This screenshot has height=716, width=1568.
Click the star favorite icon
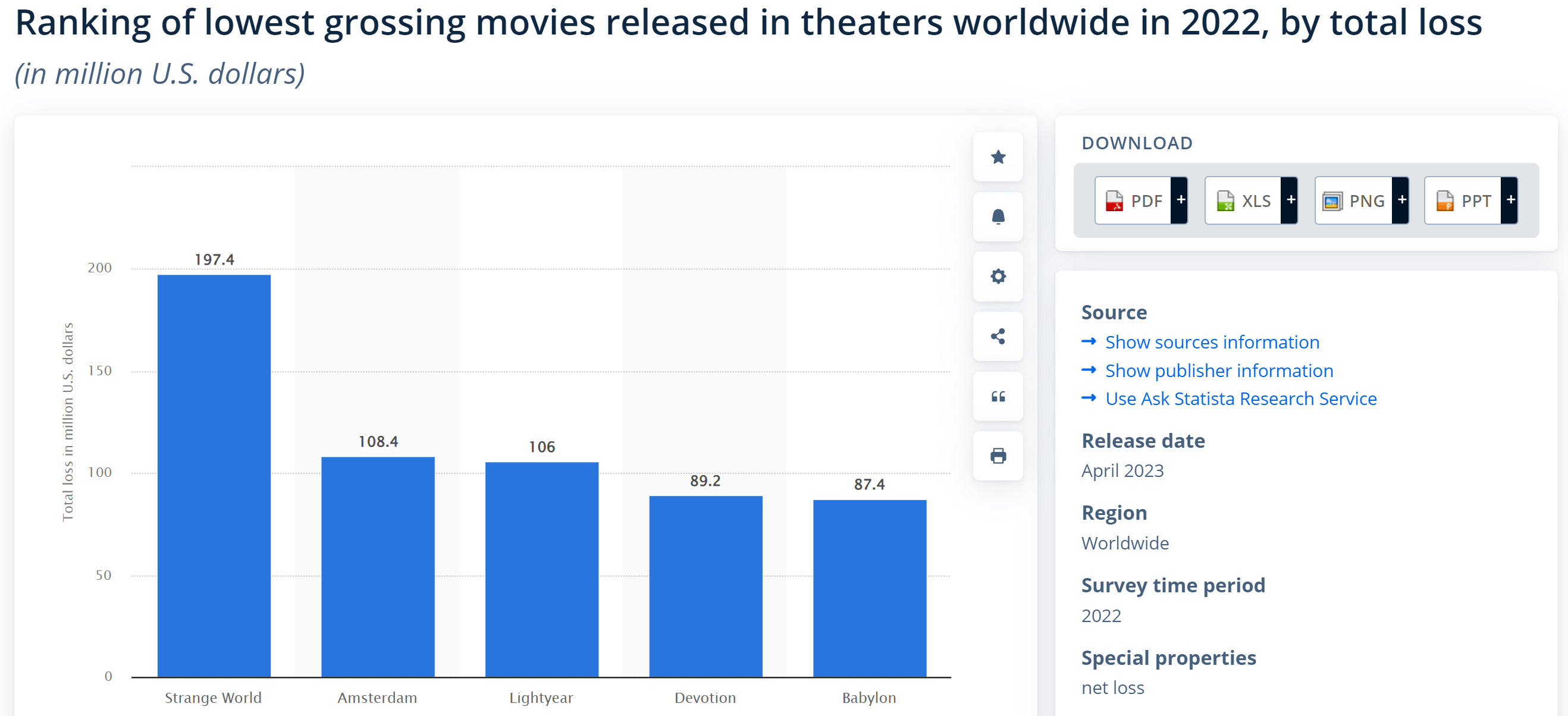pos(998,157)
